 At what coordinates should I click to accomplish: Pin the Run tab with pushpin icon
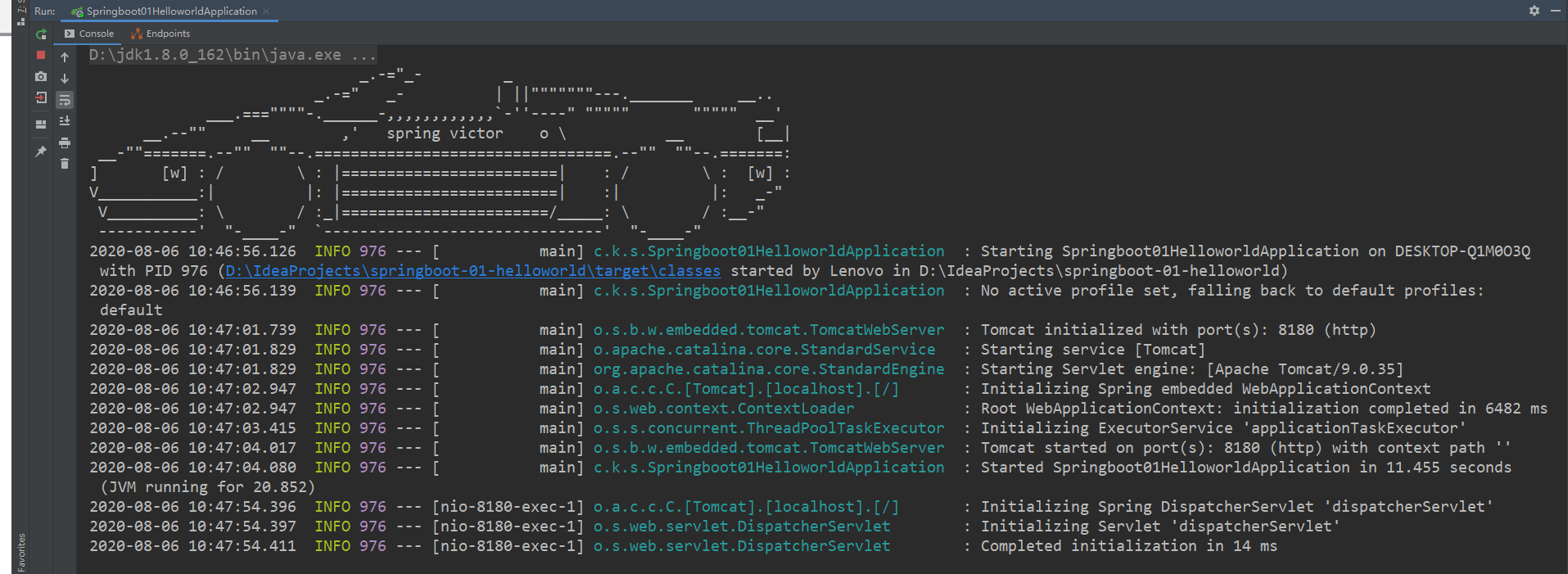tap(41, 151)
